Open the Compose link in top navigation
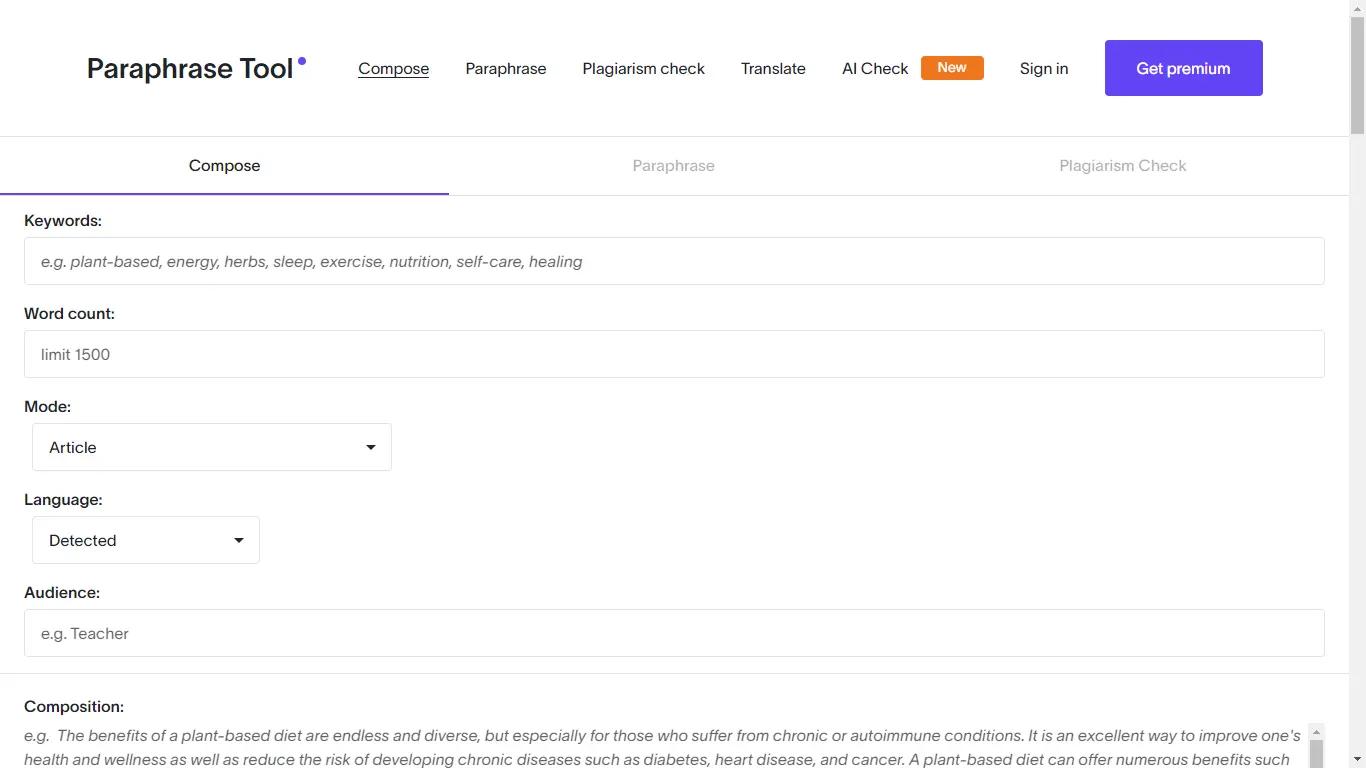 (x=394, y=68)
